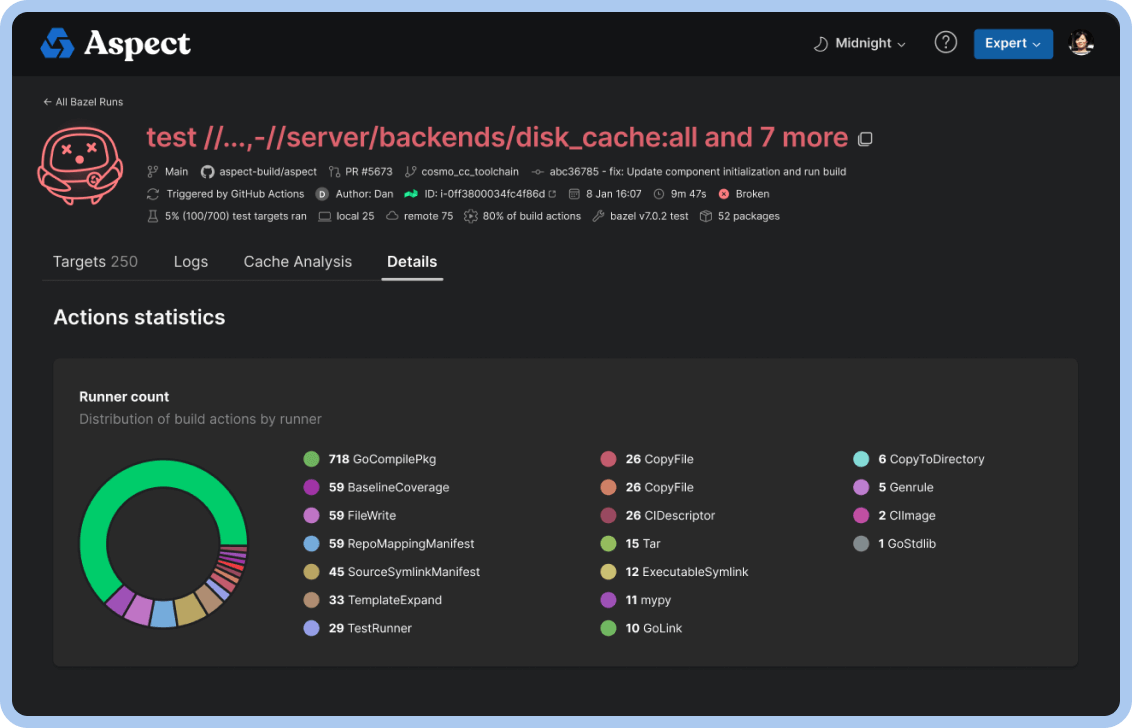Viewport: 1132px width, 728px height.
Task: Select the 12 ExecutableSymlink legend entry
Action: [674, 572]
